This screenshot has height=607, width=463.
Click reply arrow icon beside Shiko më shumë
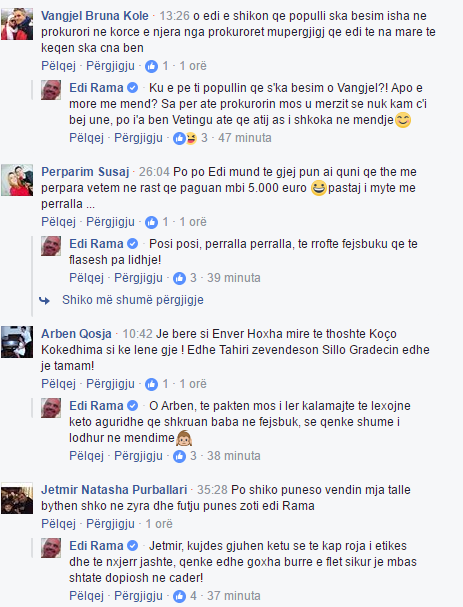[45, 300]
